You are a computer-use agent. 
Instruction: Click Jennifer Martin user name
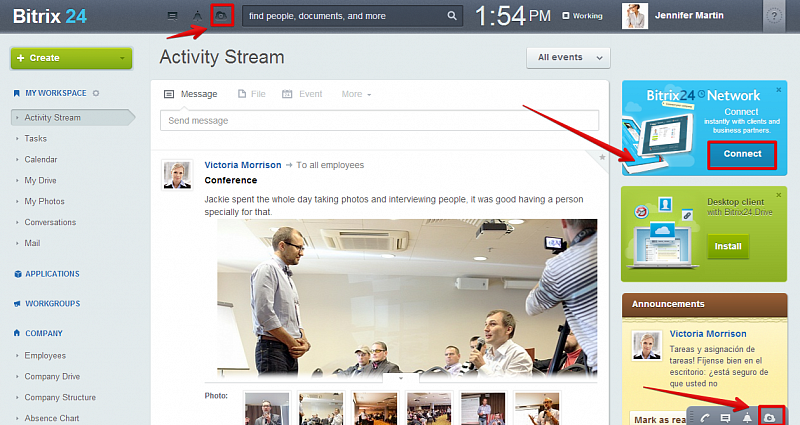pyautogui.click(x=689, y=15)
